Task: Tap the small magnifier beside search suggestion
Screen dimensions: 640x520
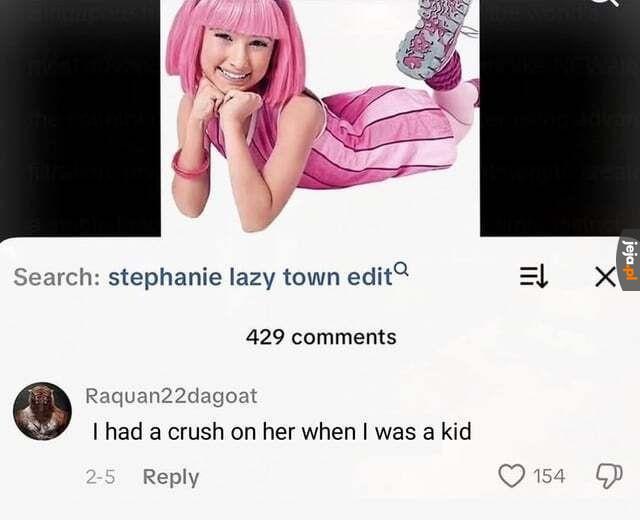Action: [402, 268]
